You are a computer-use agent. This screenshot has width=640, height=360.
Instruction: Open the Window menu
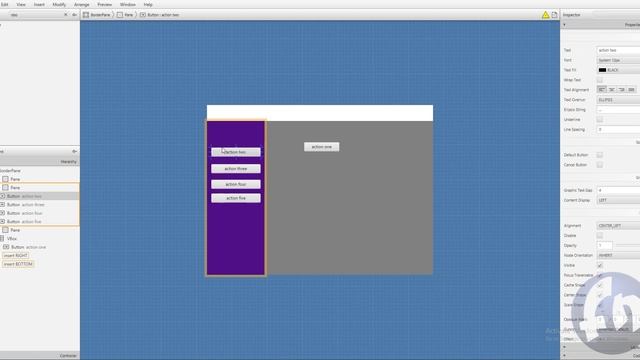coord(128,4)
